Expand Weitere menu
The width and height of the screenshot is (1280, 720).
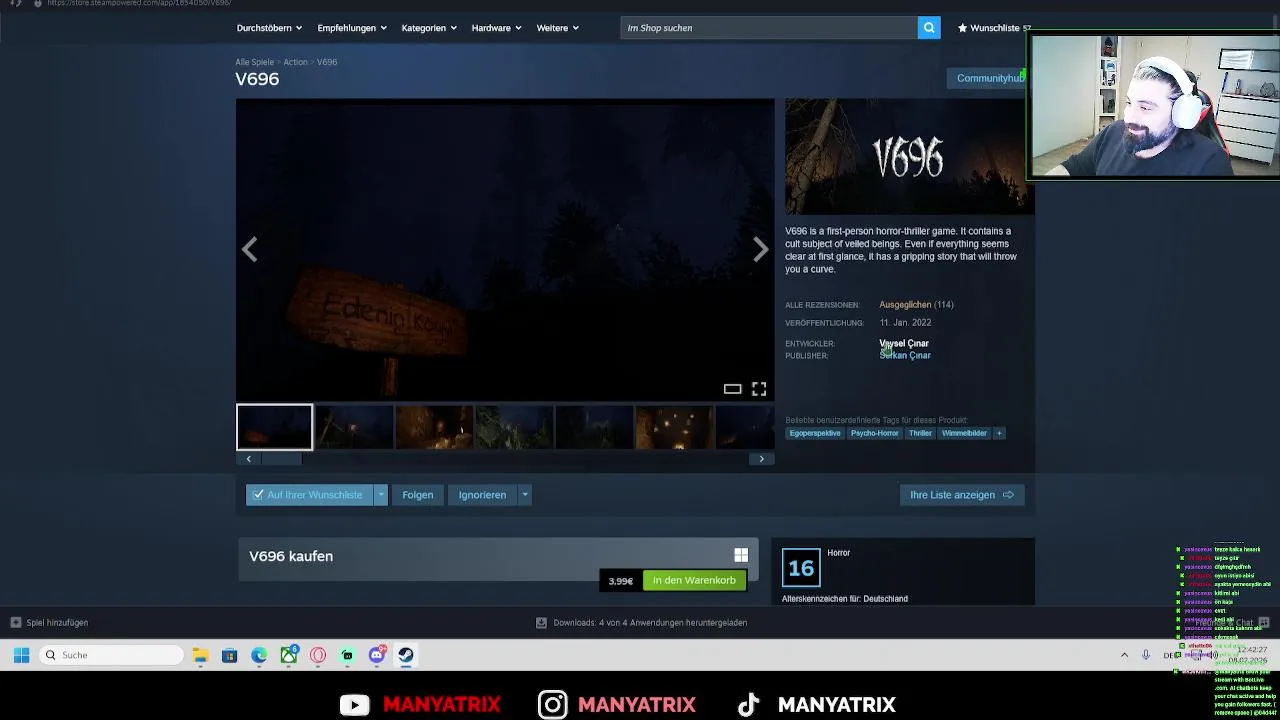click(557, 28)
